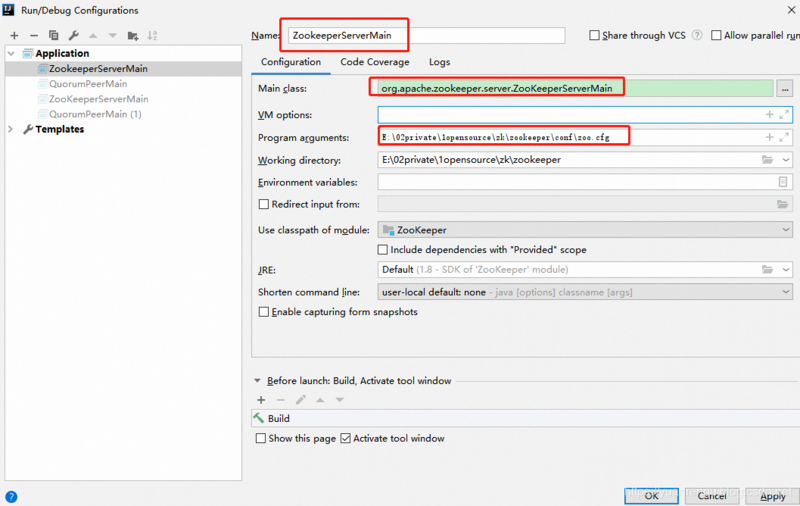800x506 pixels.
Task: Check Redirect input from option
Action: [x=264, y=204]
